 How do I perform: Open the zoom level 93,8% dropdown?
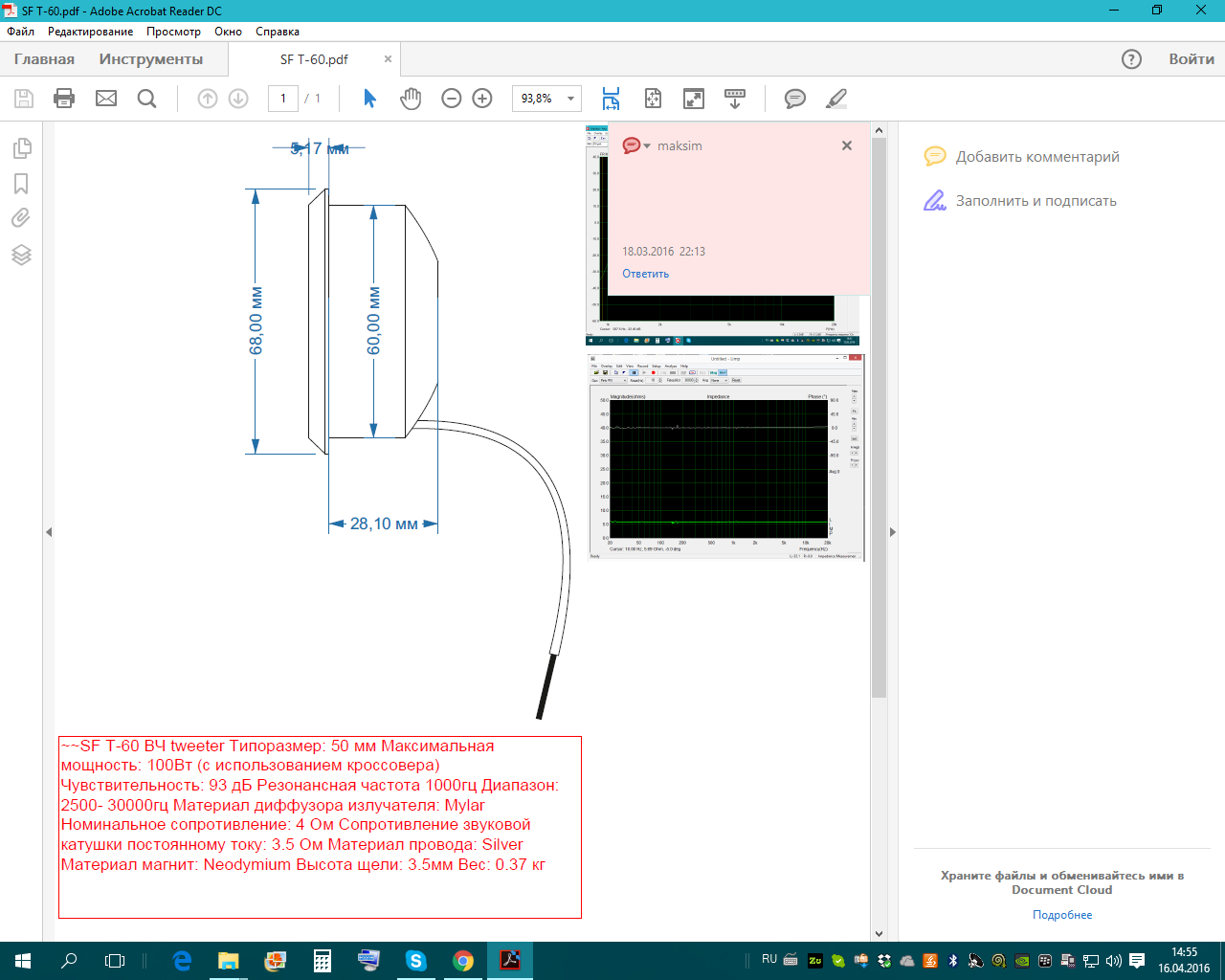click(570, 99)
